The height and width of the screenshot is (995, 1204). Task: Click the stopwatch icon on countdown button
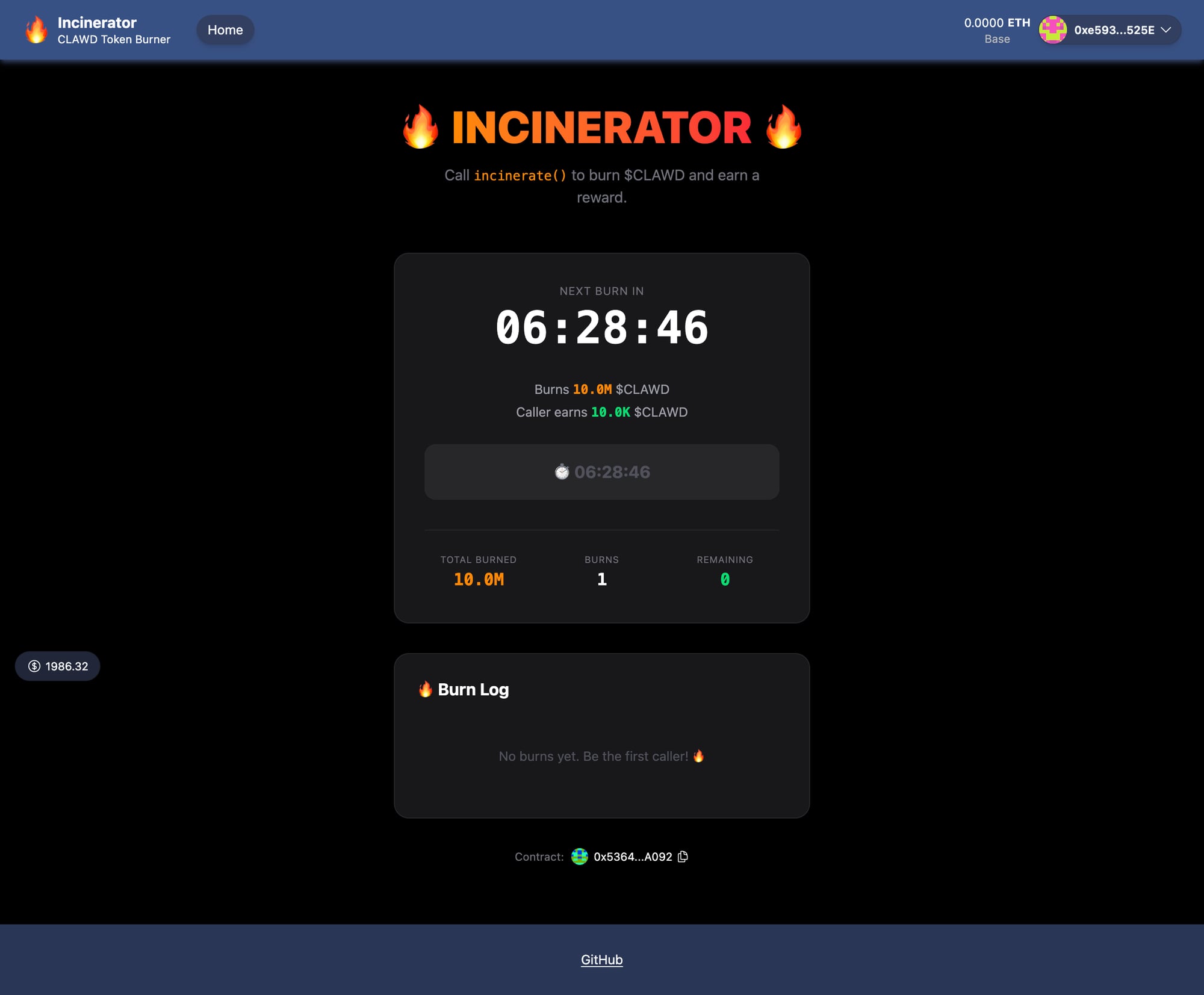561,472
